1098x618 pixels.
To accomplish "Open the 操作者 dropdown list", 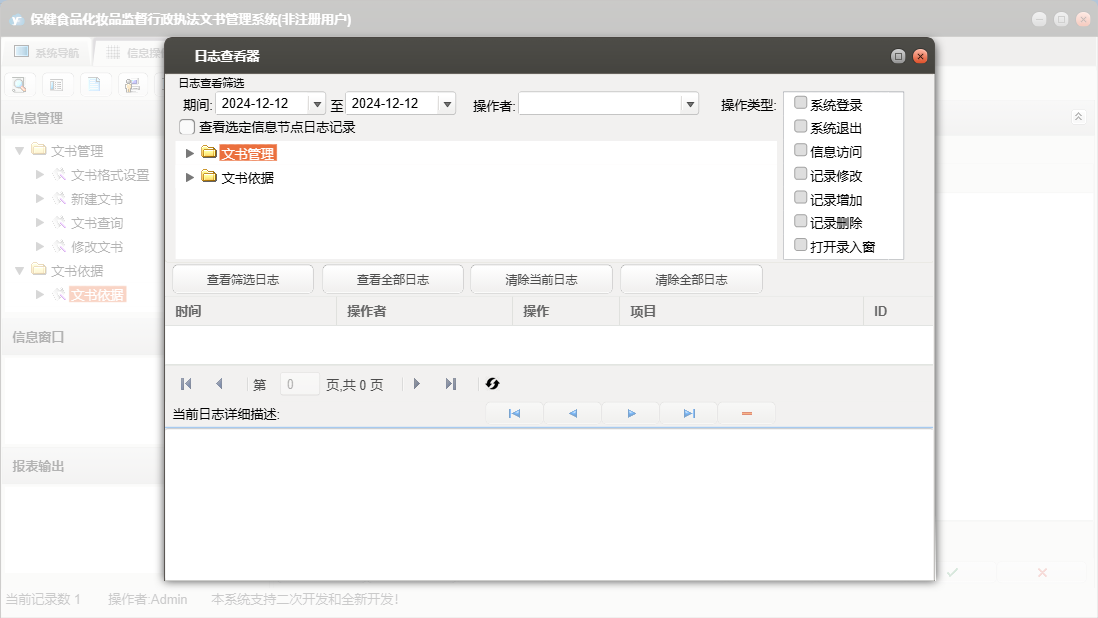I will pyautogui.click(x=689, y=104).
